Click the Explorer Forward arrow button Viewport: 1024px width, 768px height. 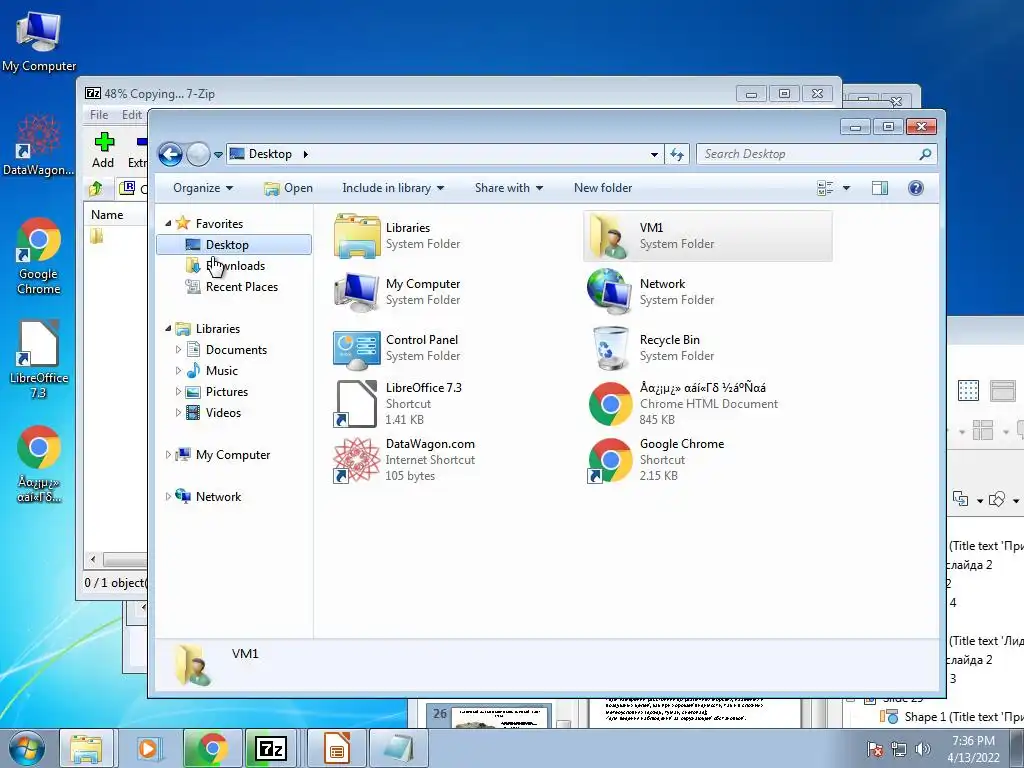coord(198,155)
